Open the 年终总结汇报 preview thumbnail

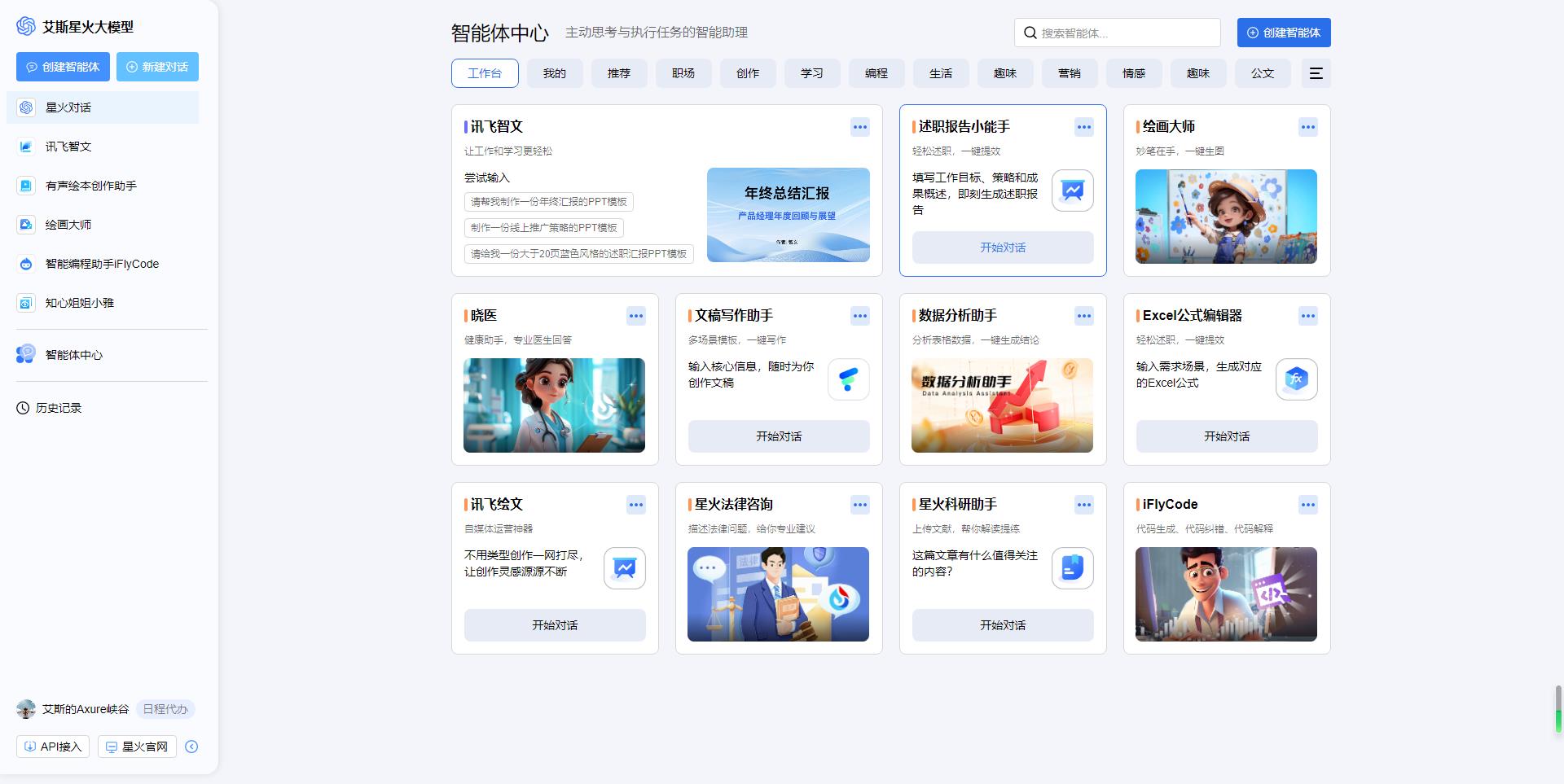(789, 215)
